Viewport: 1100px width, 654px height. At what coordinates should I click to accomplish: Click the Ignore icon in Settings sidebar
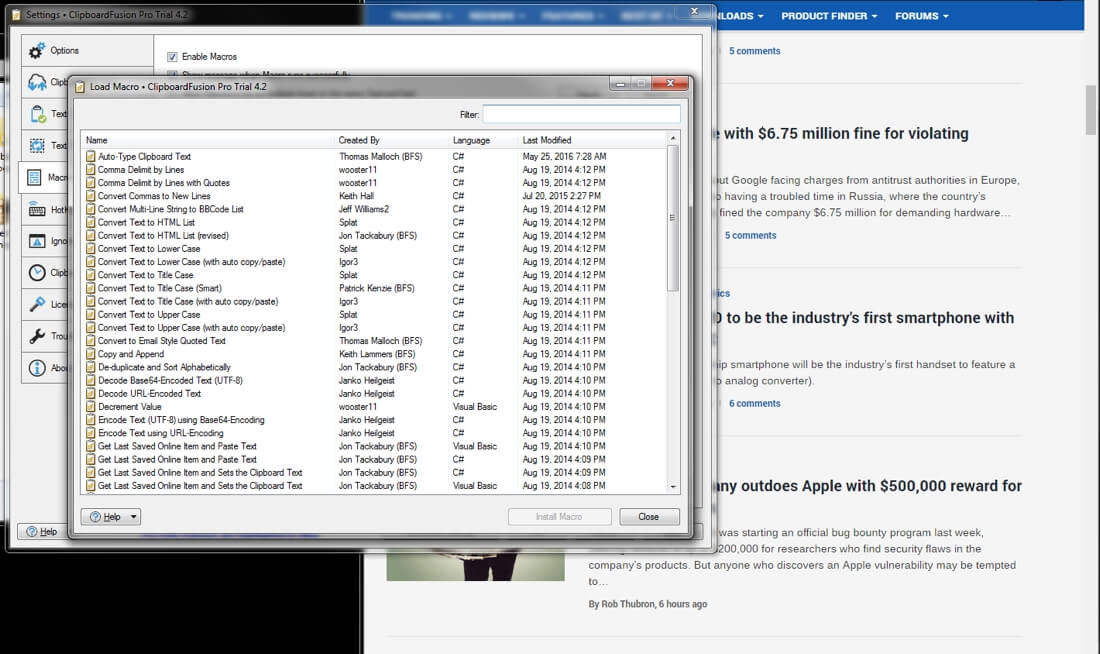coord(37,241)
